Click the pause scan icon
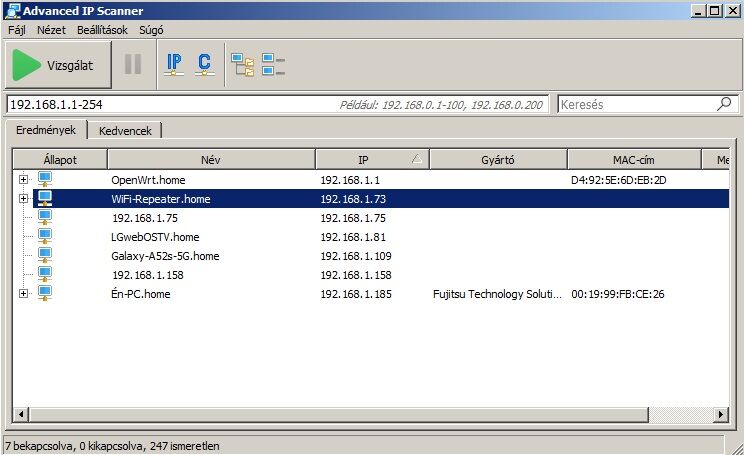Image resolution: width=744 pixels, height=455 pixels. coord(133,64)
